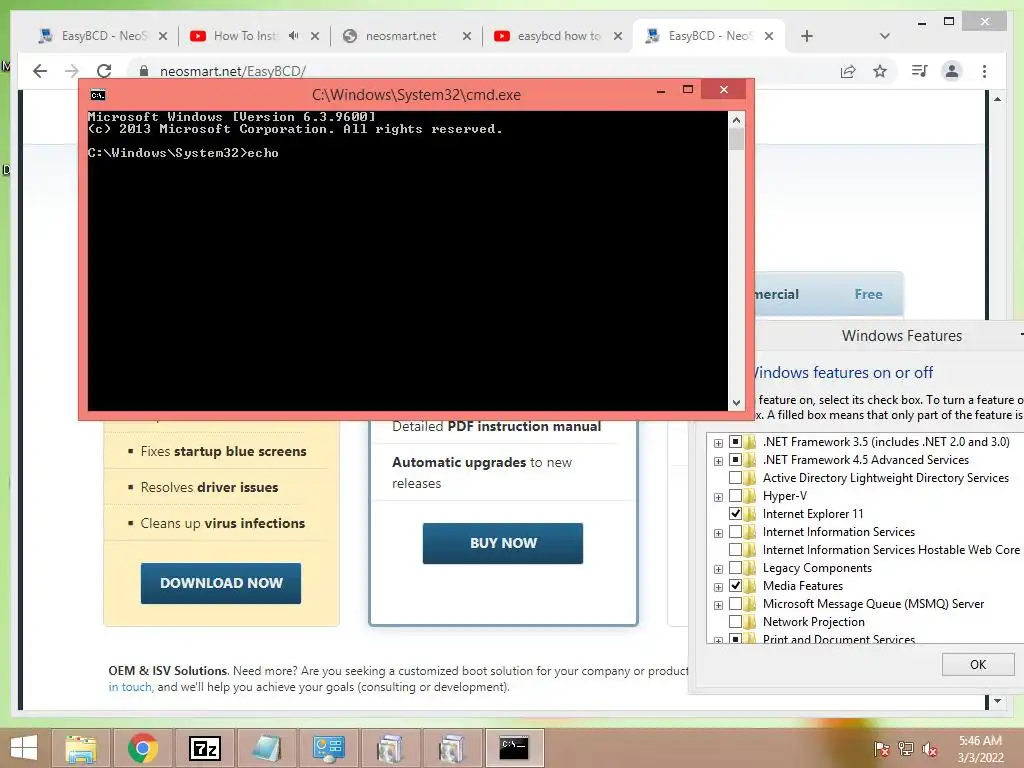Expand Microsoft Message Queue Server node
The height and width of the screenshot is (768, 1024).
pos(718,605)
